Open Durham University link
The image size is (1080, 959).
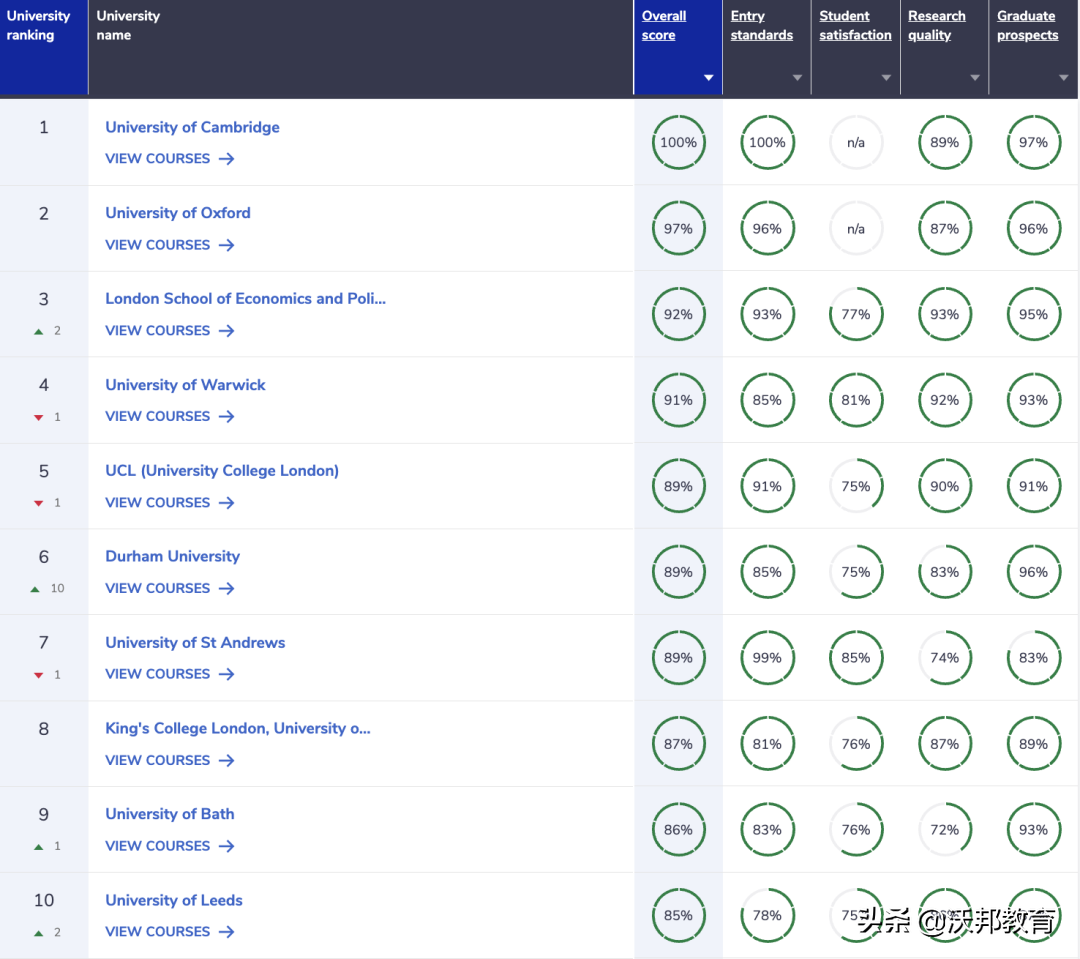coord(172,557)
